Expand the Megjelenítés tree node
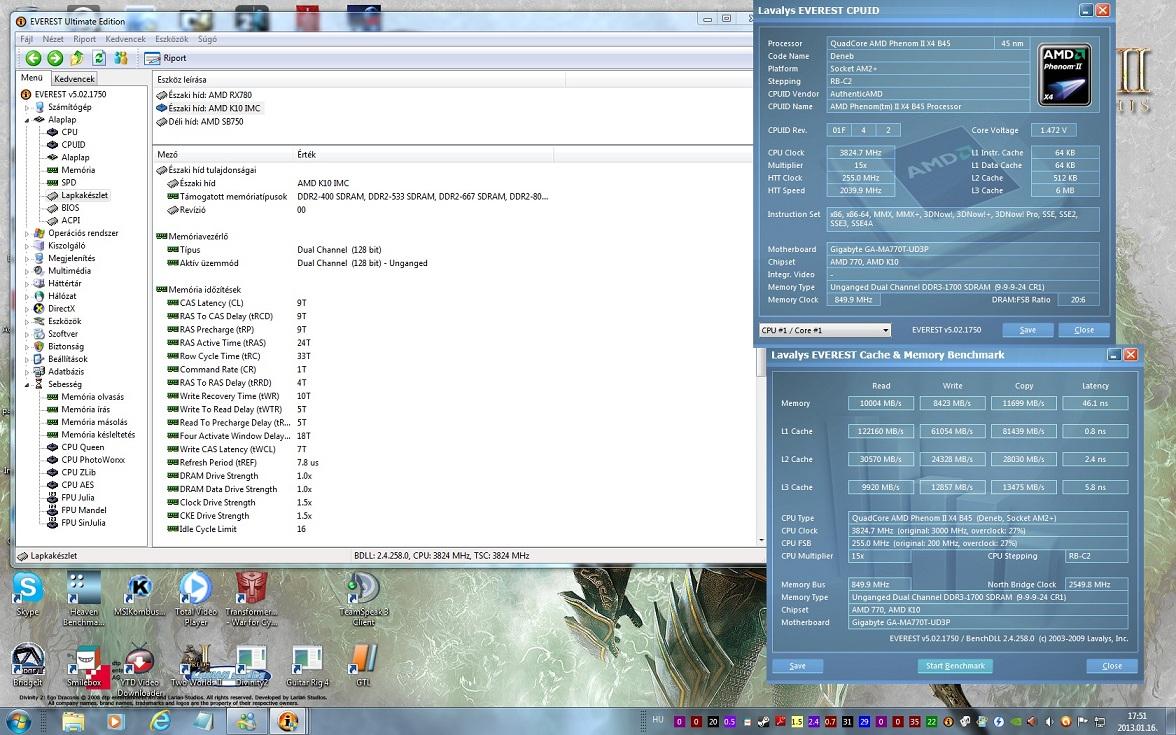This screenshot has height=735, width=1176. pos(27,259)
